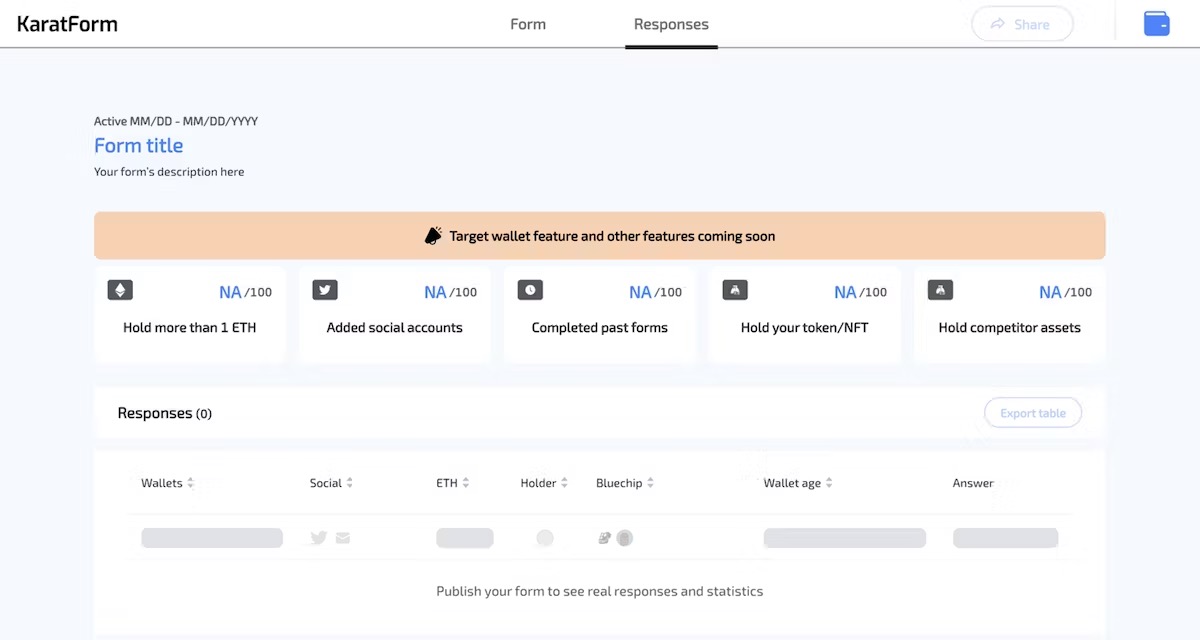1200x640 pixels.
Task: Click 'Hold more than 1 ETH' card
Action: [190, 314]
